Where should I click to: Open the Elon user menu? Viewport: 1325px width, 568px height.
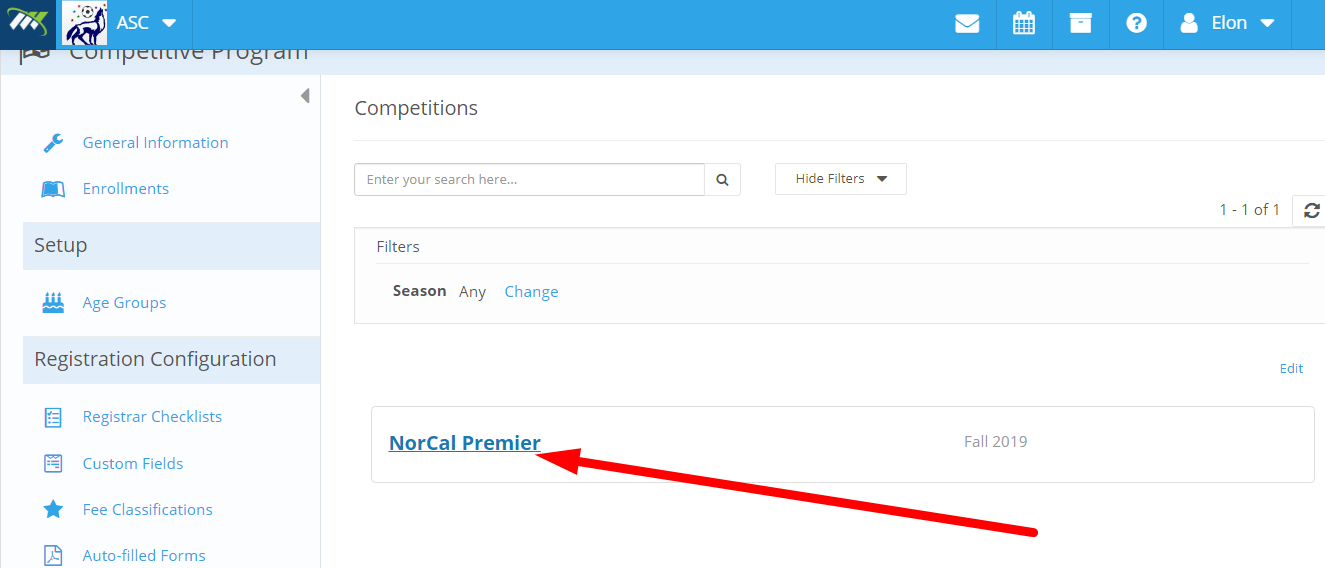(x=1228, y=23)
